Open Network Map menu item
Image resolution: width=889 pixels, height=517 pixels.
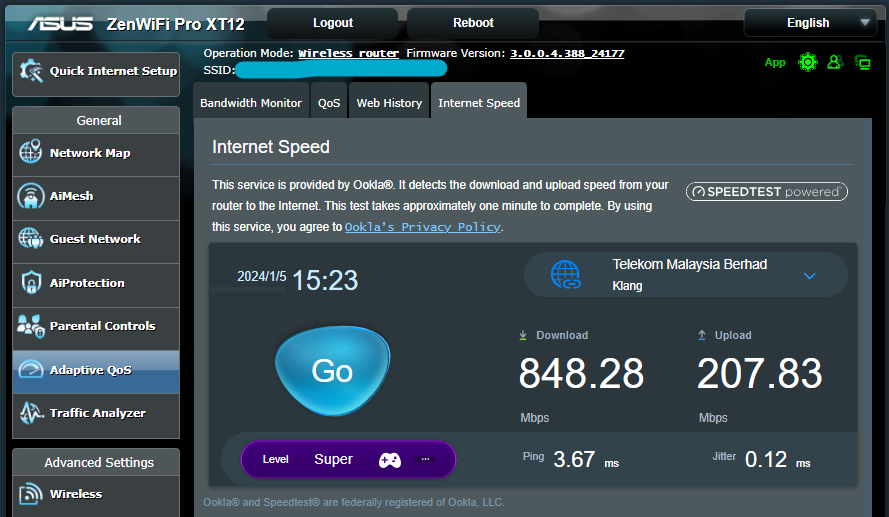click(x=96, y=153)
